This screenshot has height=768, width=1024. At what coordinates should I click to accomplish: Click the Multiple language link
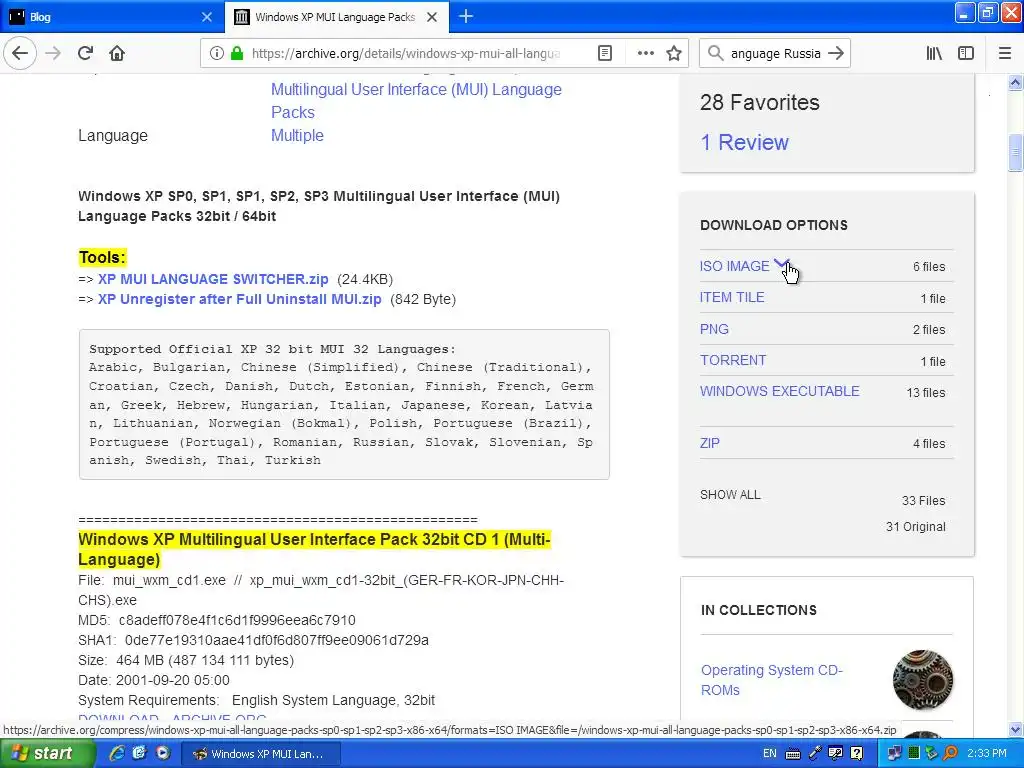(297, 135)
